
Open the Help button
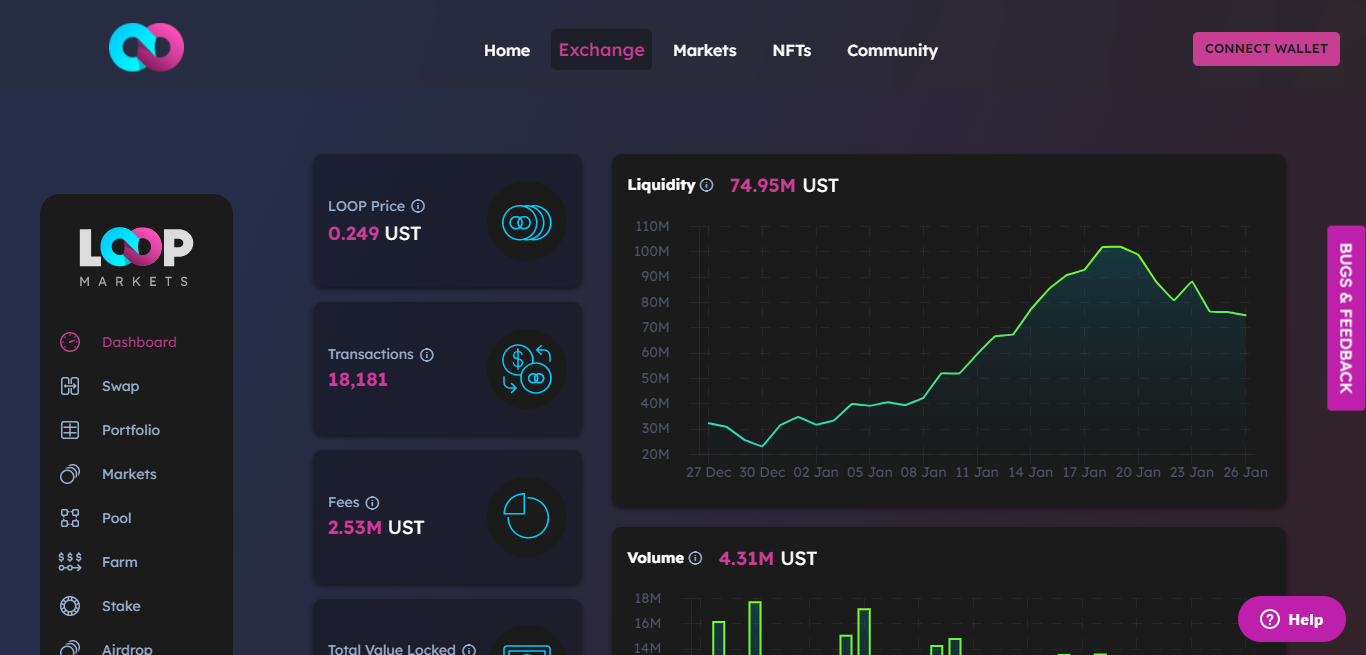coord(1293,619)
